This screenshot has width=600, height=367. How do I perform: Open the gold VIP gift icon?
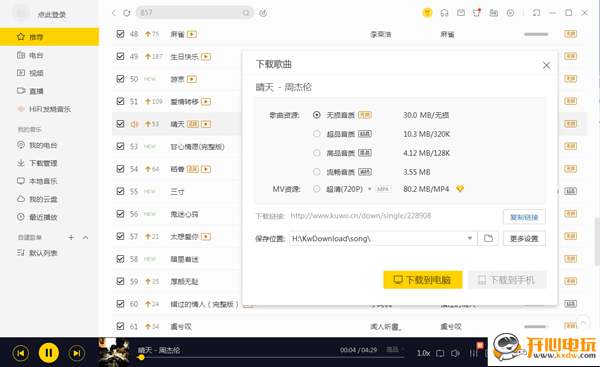point(427,13)
